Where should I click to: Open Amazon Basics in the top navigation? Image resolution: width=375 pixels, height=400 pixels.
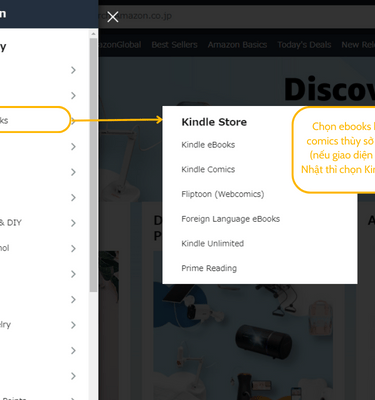coord(237,45)
